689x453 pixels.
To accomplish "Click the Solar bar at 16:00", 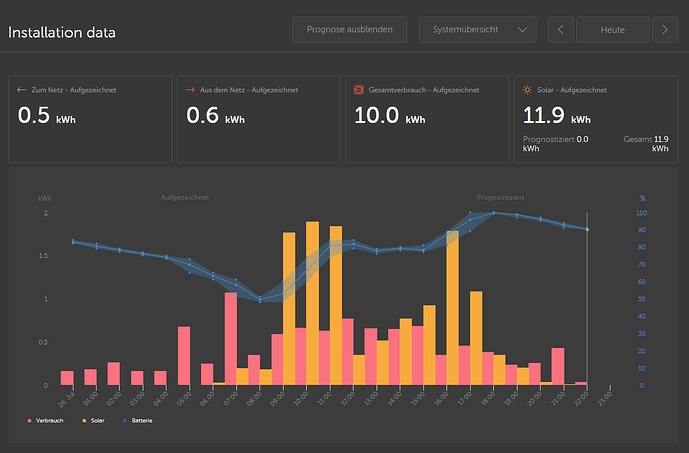I will click(x=452, y=308).
